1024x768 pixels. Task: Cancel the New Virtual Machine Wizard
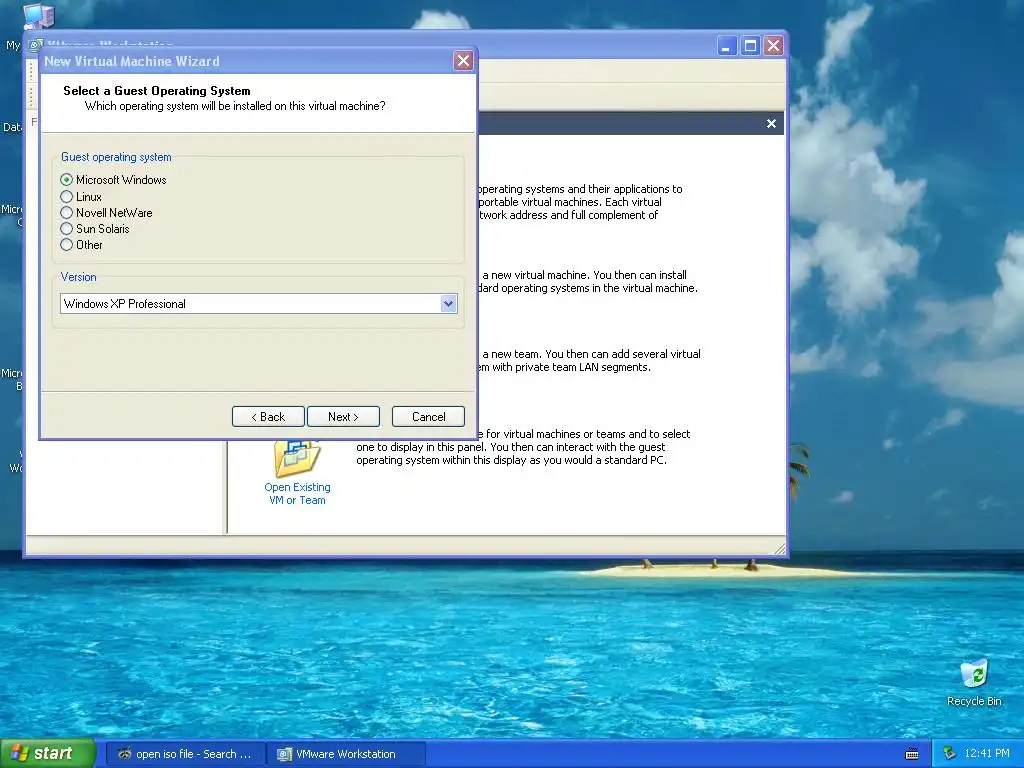click(428, 417)
